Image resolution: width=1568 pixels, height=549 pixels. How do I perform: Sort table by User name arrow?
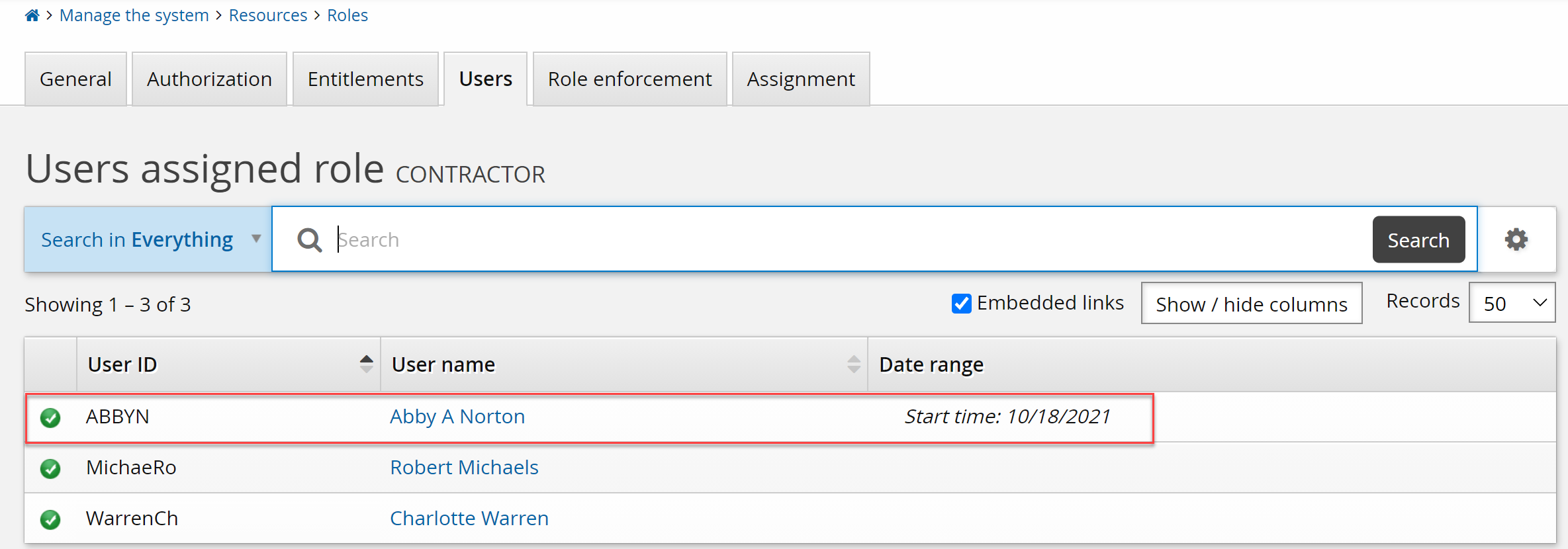(853, 364)
